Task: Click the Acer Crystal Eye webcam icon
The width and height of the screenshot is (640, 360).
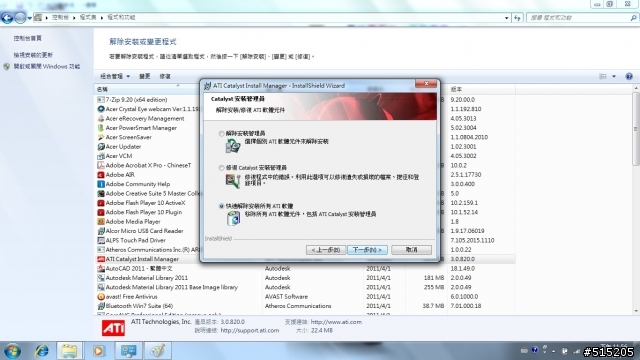Action: [x=101, y=109]
